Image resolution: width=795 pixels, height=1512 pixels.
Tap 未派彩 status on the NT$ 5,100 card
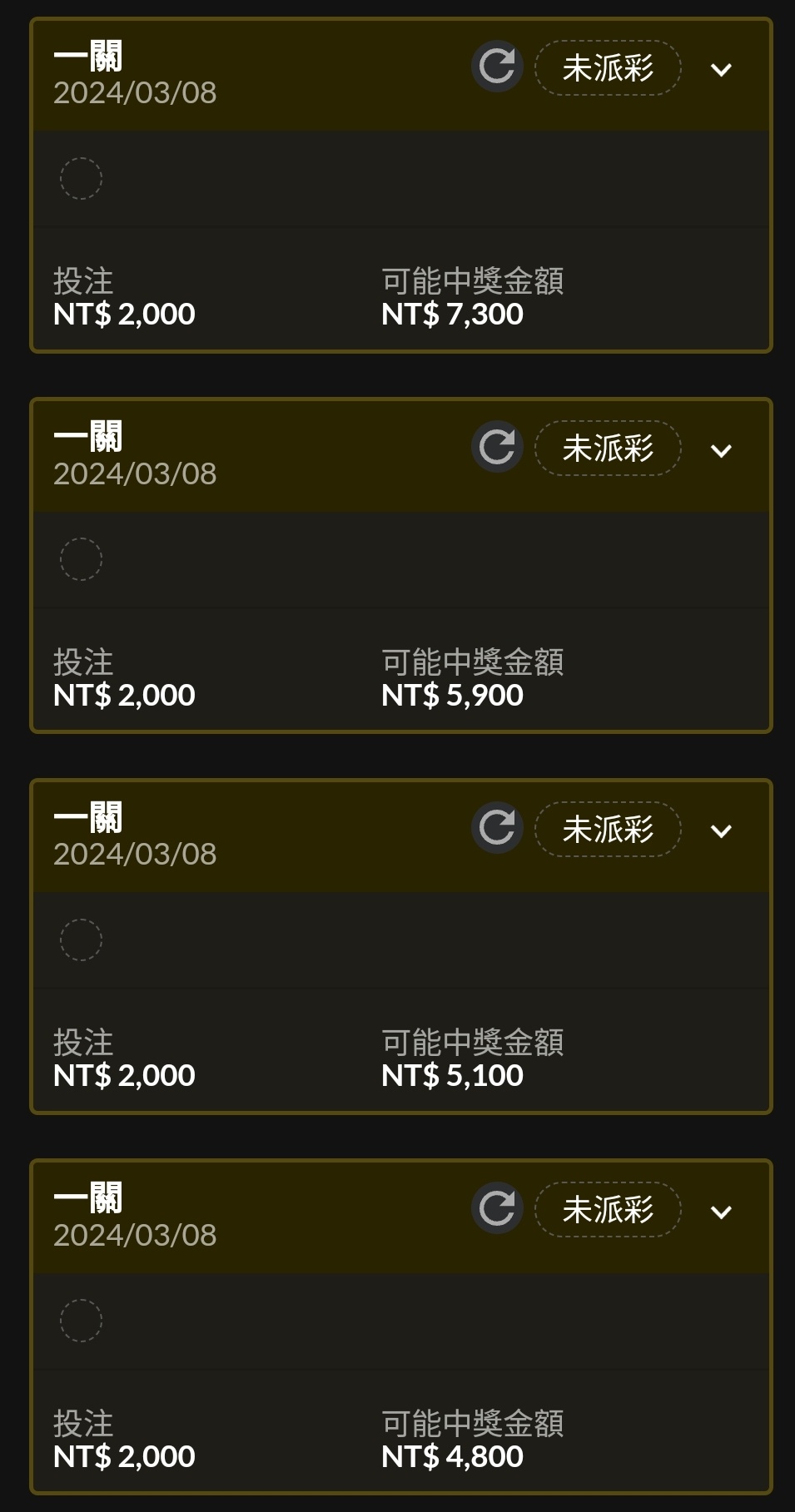tap(608, 829)
